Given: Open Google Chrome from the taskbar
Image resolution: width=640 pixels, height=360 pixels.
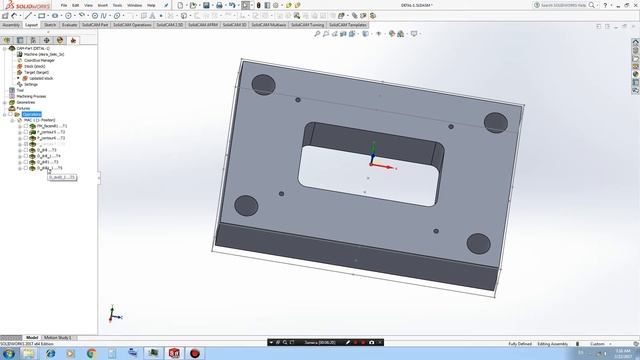Looking at the screenshot, I should point(91,353).
